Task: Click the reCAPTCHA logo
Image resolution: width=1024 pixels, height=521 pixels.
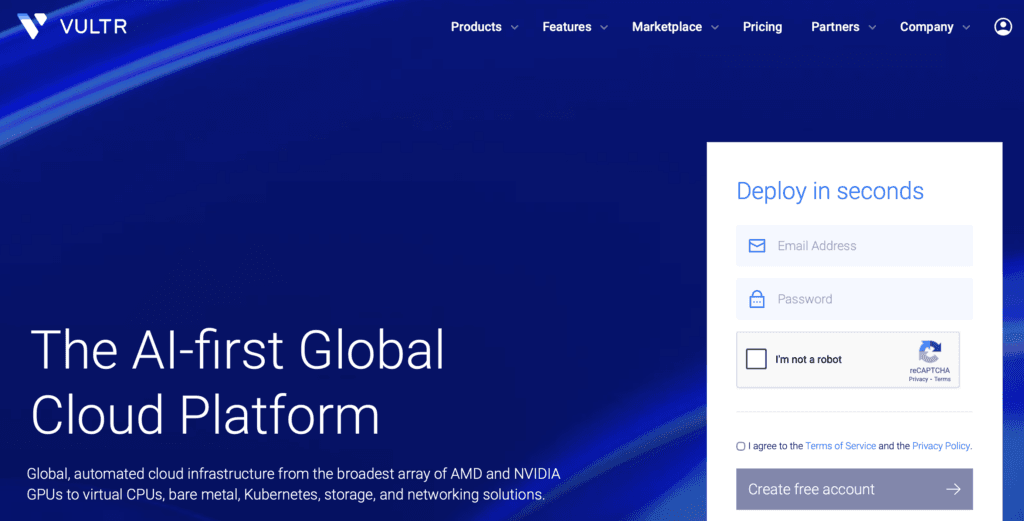Action: 930,352
